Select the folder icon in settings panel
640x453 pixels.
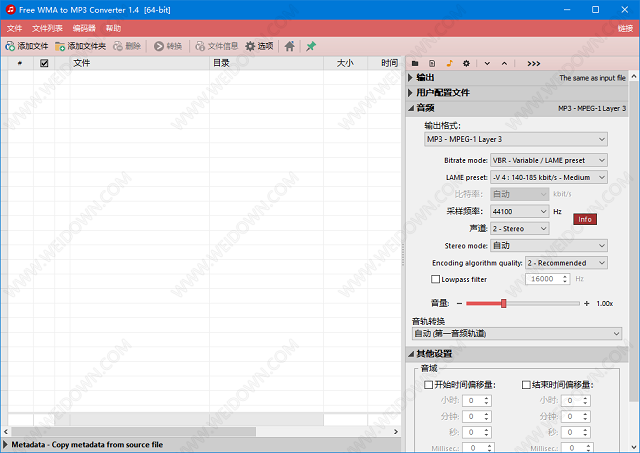(x=415, y=63)
